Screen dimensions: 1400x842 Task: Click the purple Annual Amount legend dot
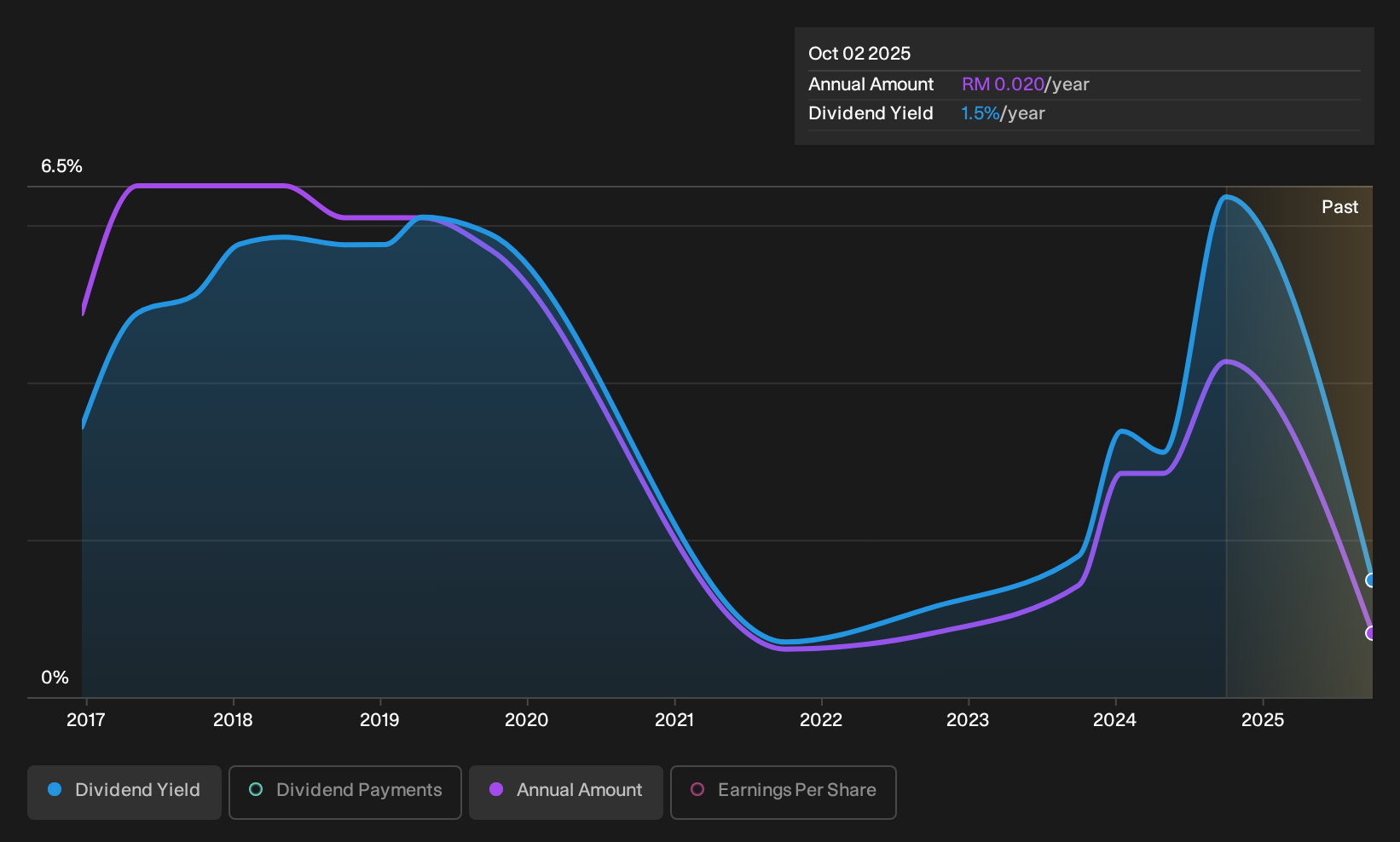pos(496,789)
